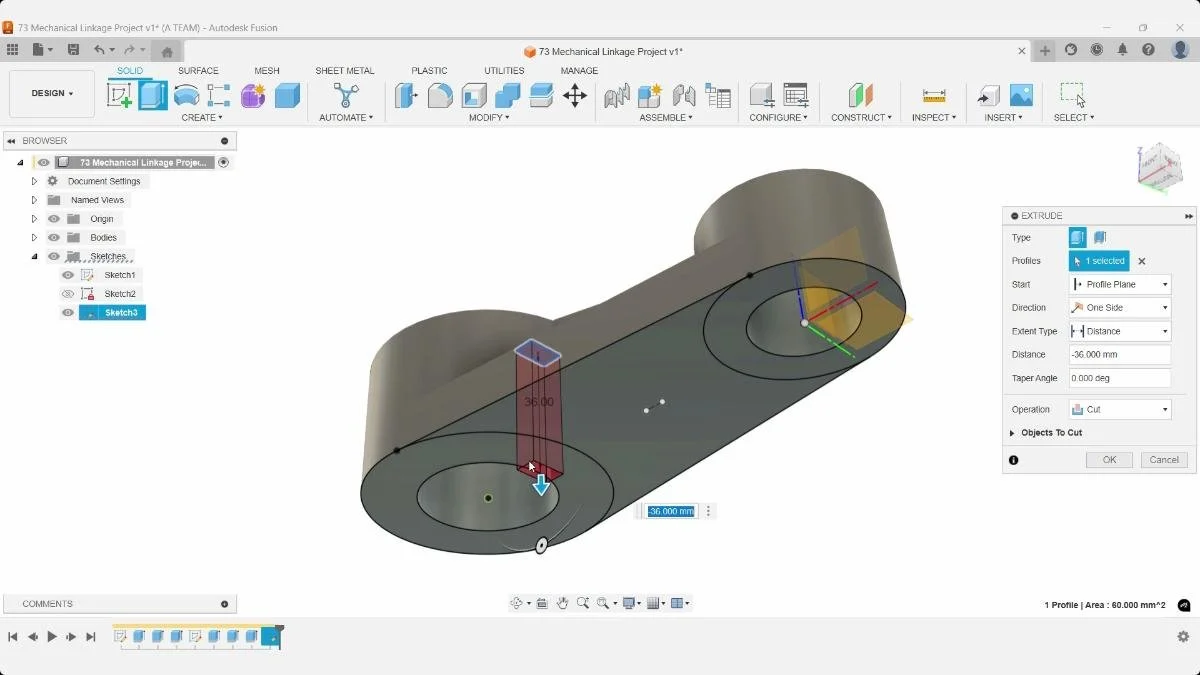Click OK in the Extrude dialog
Viewport: 1200px width, 675px height.
(1109, 460)
